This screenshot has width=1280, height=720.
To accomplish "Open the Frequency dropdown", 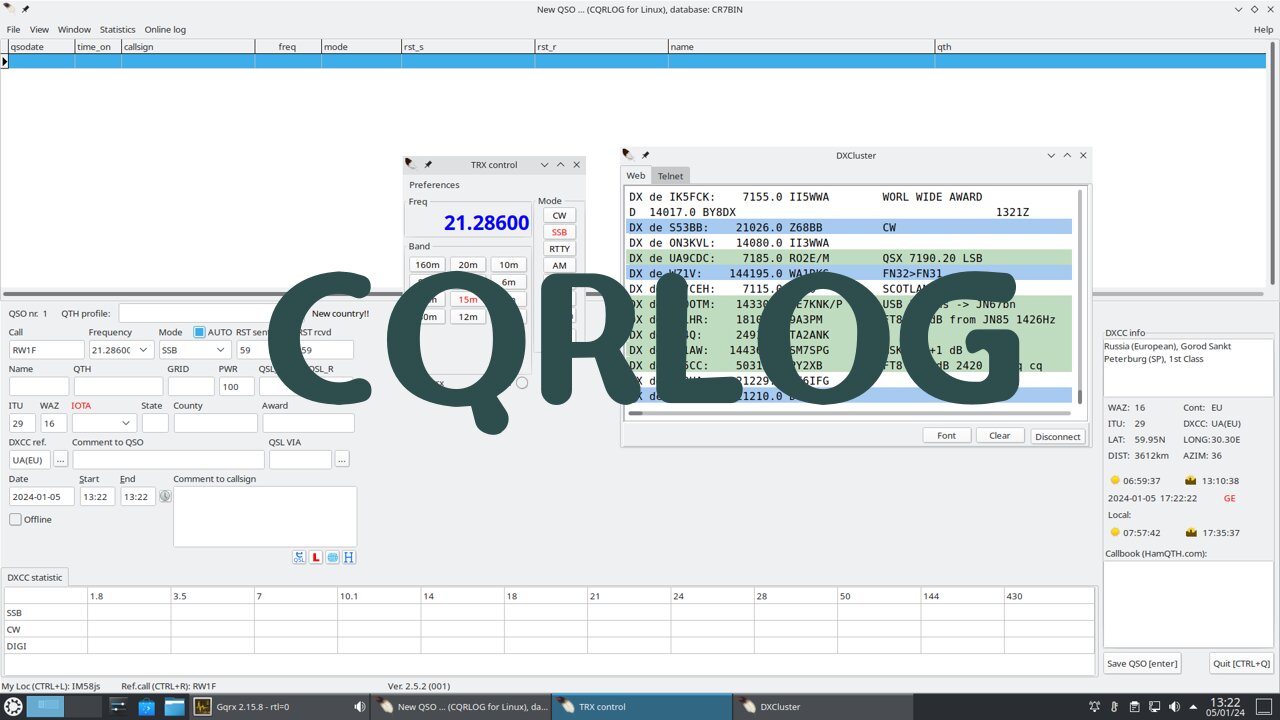I will [x=144, y=350].
